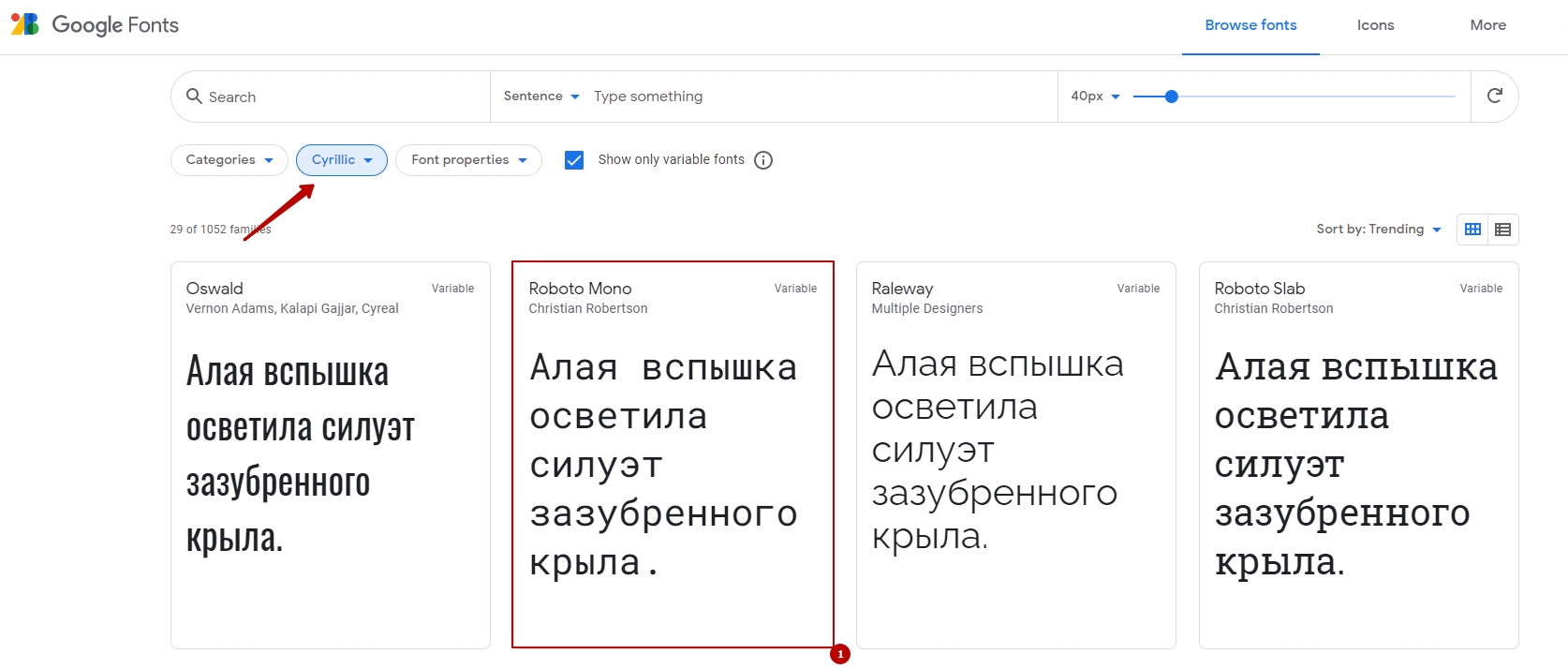Click Variable label on Roboto Mono card

(795, 289)
